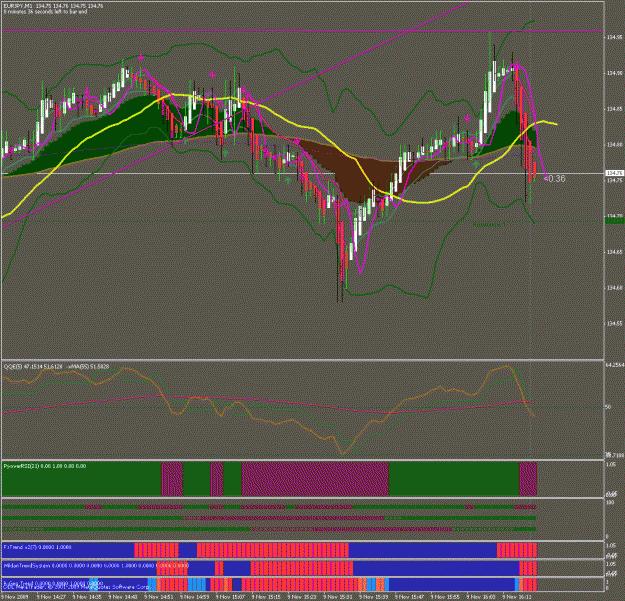Click the EURJPY,M1 chart title text
The height and width of the screenshot is (601, 625).
[x=53, y=6]
